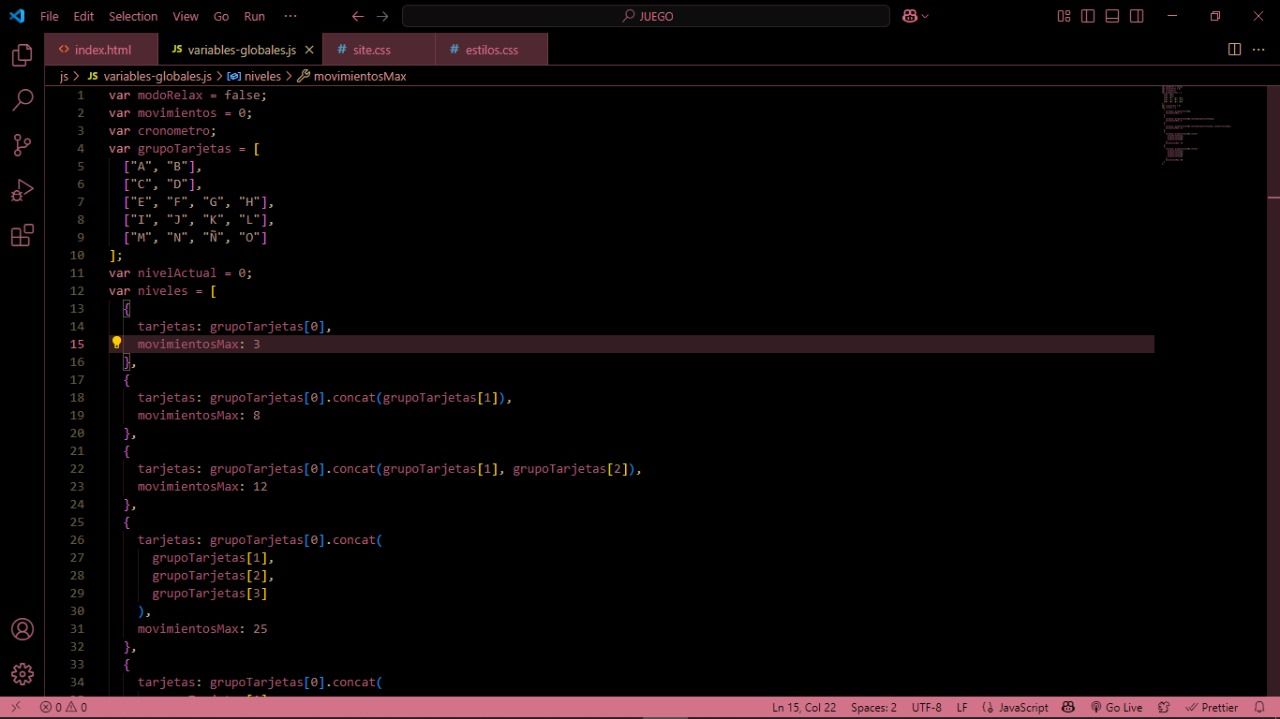Change encoding via UTF-8
The height and width of the screenshot is (719, 1280).
[926, 707]
